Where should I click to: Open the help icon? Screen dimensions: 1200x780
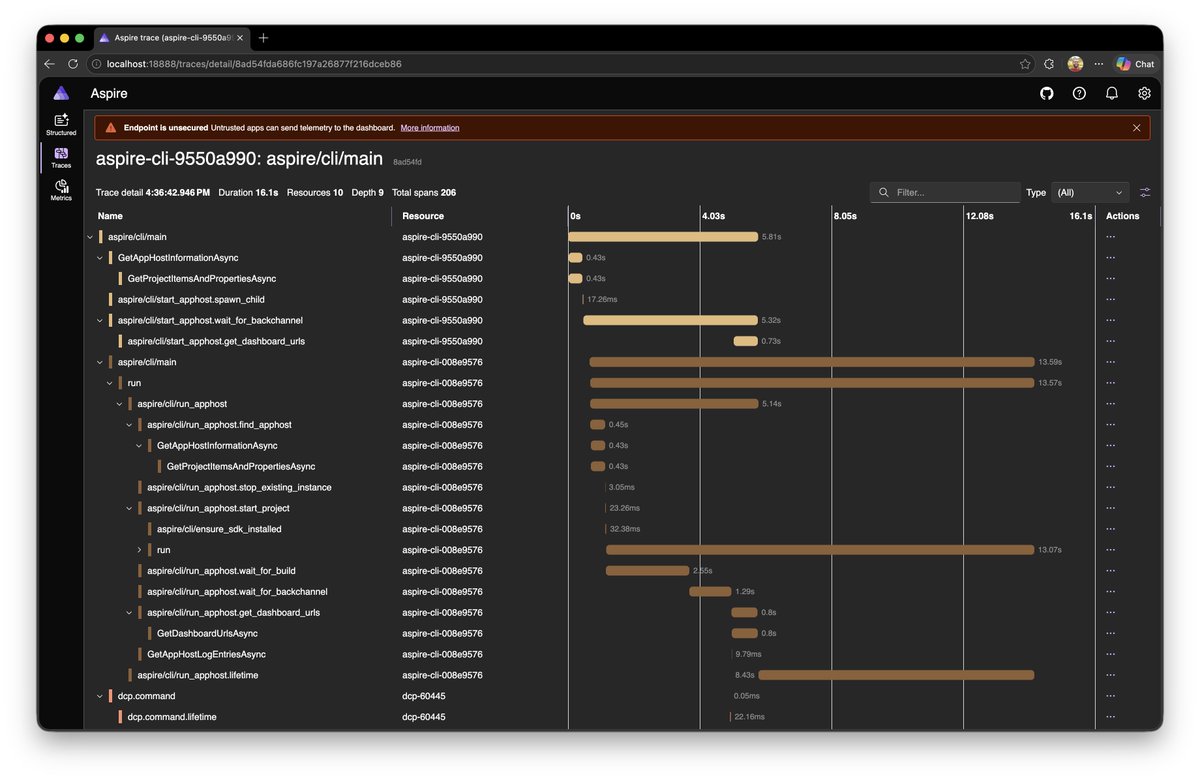pos(1079,93)
